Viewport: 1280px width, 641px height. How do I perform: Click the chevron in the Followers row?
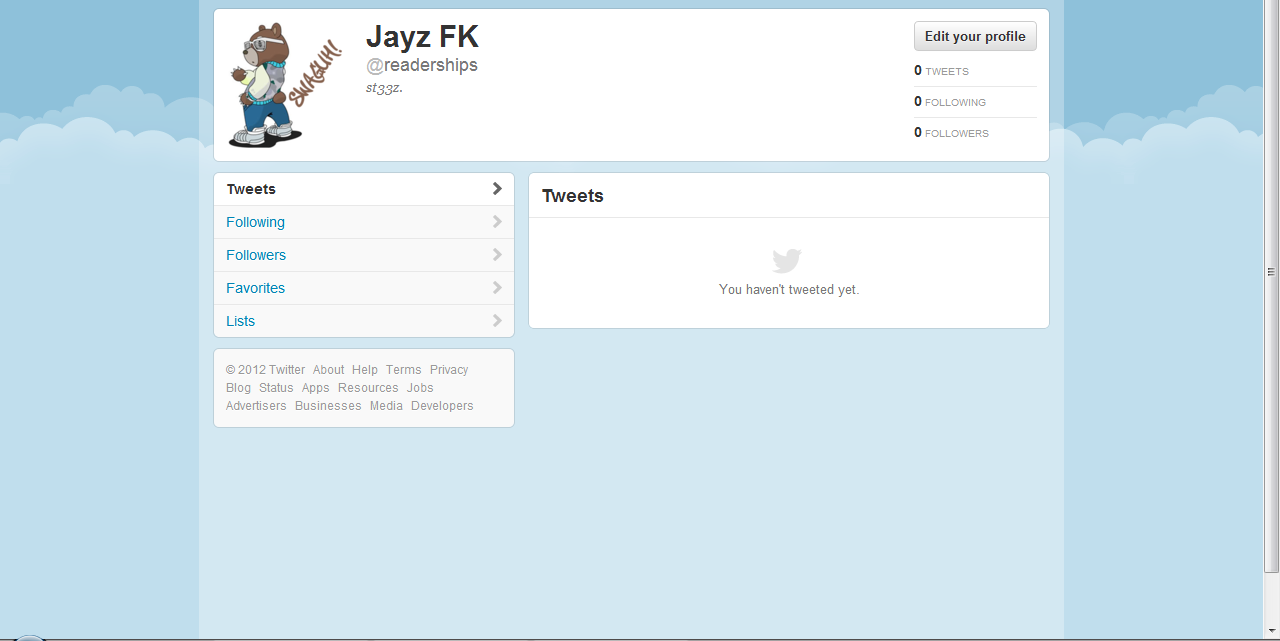pyautogui.click(x=497, y=255)
